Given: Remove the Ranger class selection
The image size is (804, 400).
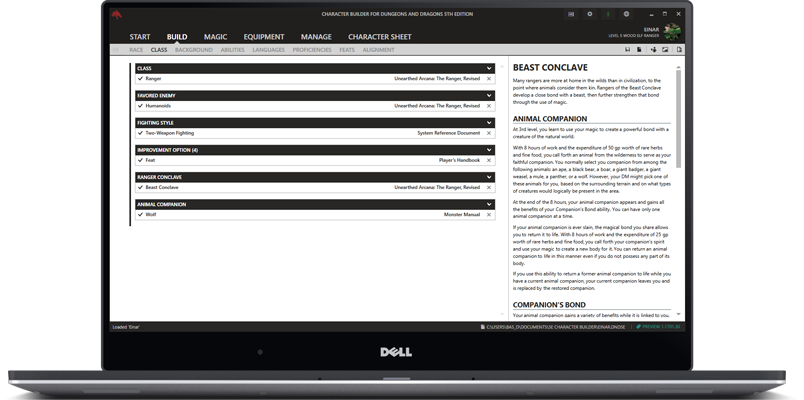Looking at the screenshot, I should (489, 79).
